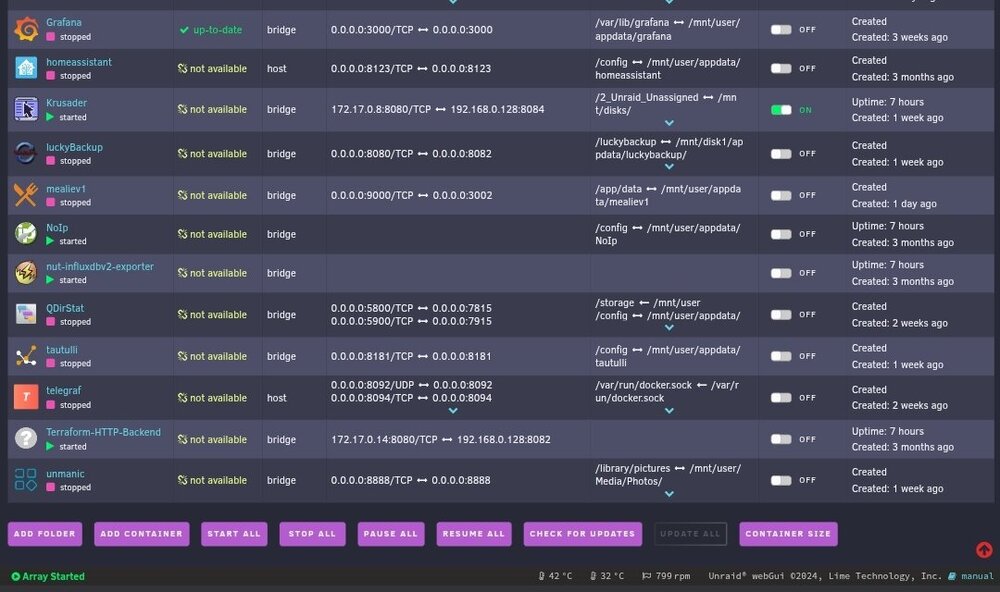The image size is (1000, 592).
Task: Open the manual link in footer
Action: coord(977,576)
